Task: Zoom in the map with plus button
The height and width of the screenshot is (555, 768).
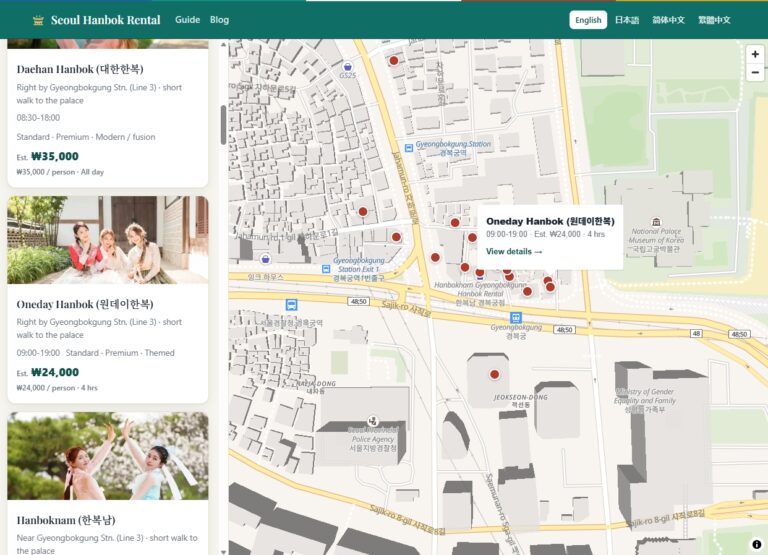Action: 755,54
